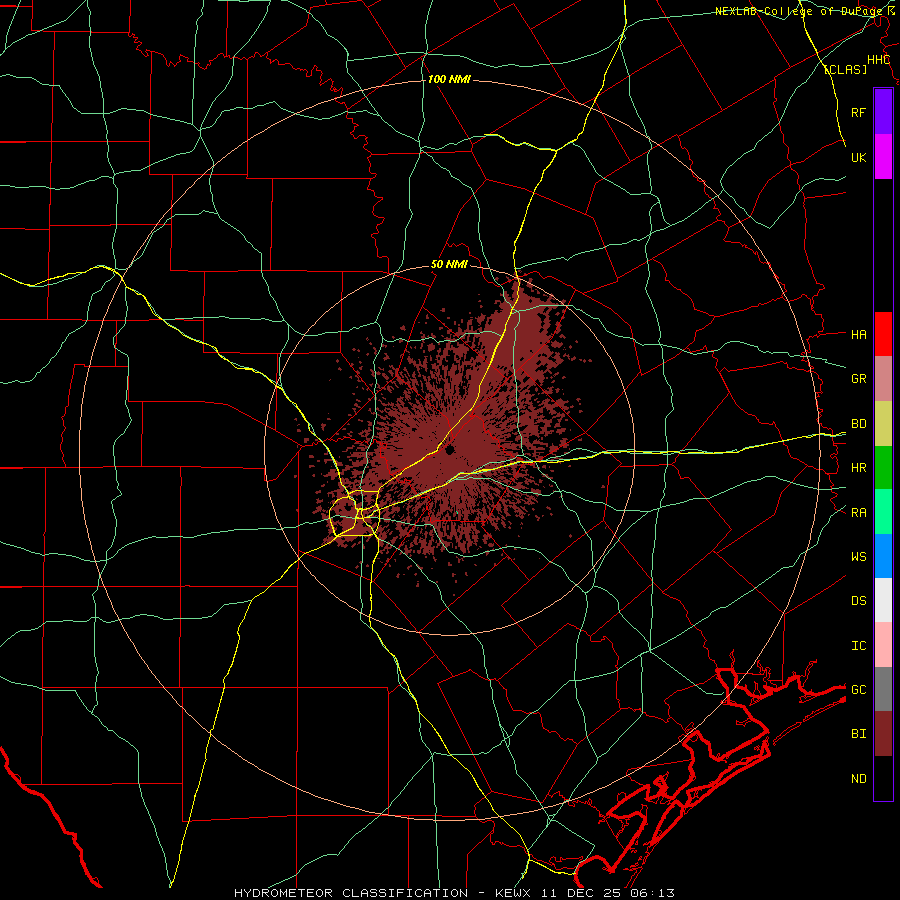This screenshot has height=900, width=900.
Task: Select the red HA legend swatch
Action: coord(883,334)
